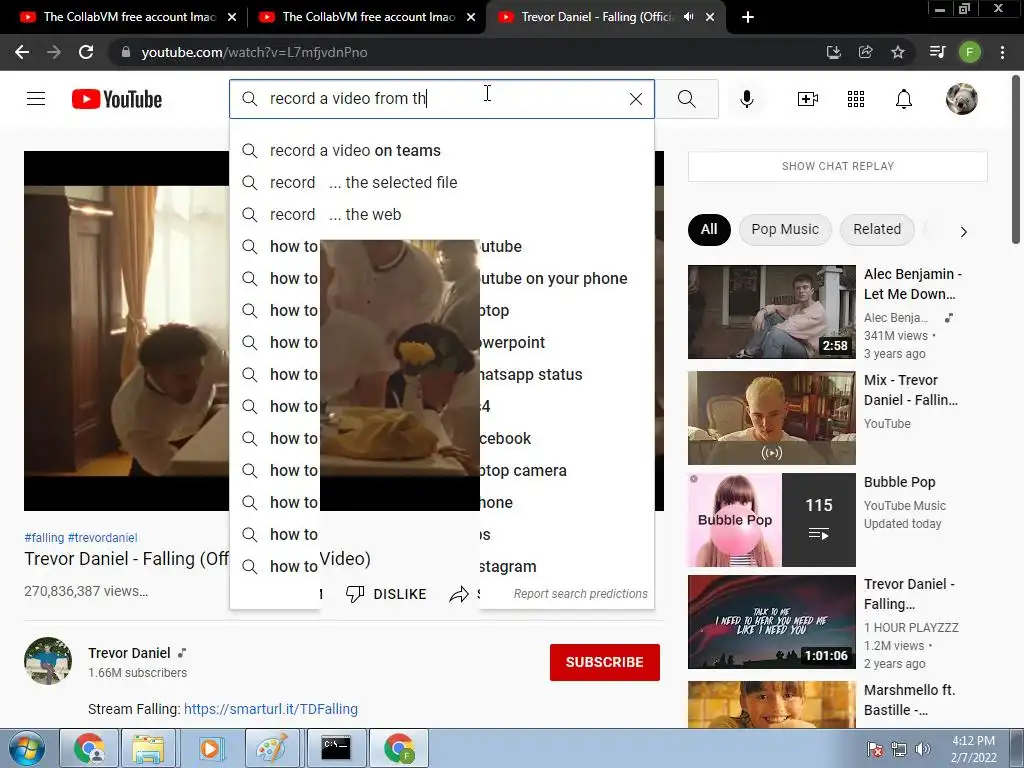The width and height of the screenshot is (1024, 768).
Task: Open smarturl.it/TDFalling link
Action: [x=270, y=709]
